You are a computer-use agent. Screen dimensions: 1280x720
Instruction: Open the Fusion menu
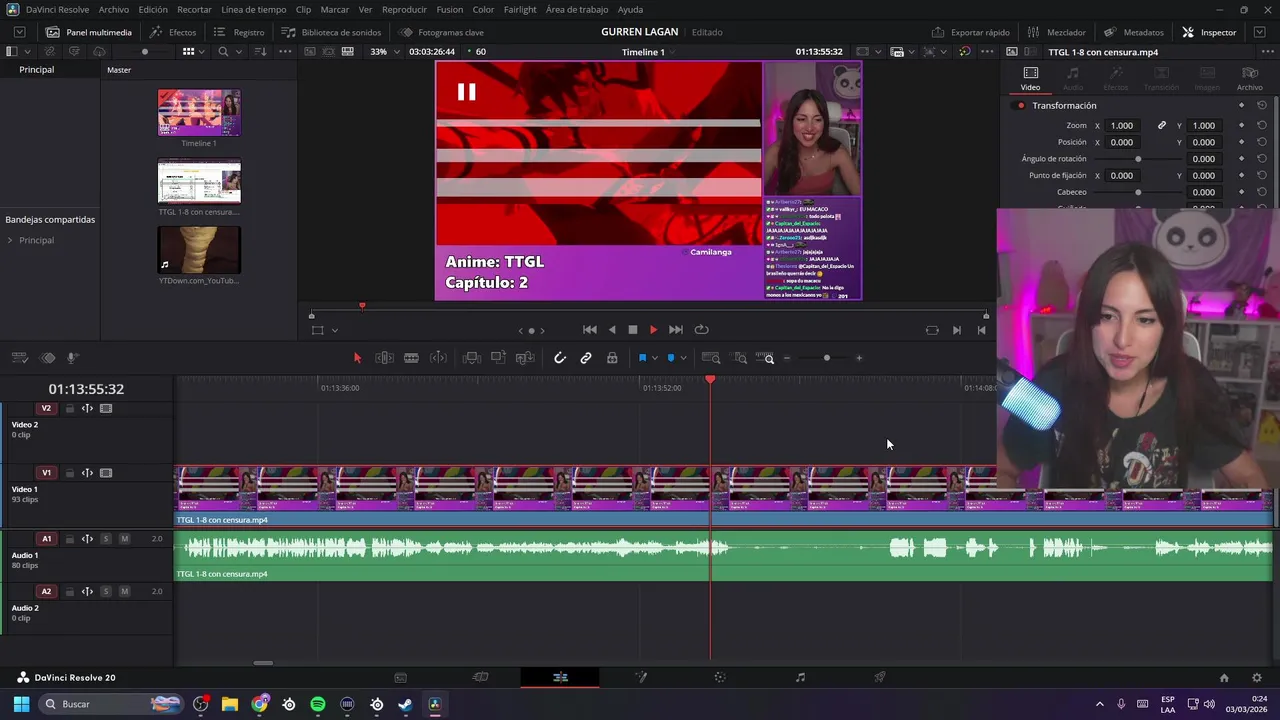point(450,9)
